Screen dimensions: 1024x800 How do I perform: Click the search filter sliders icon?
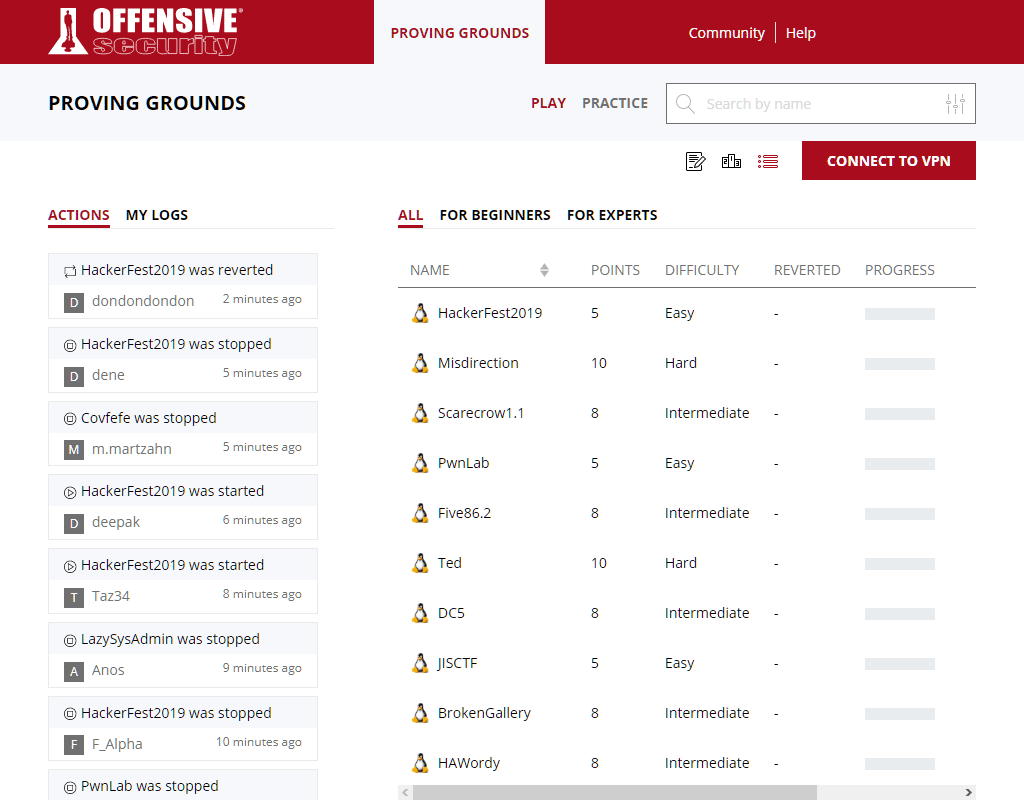coord(955,104)
